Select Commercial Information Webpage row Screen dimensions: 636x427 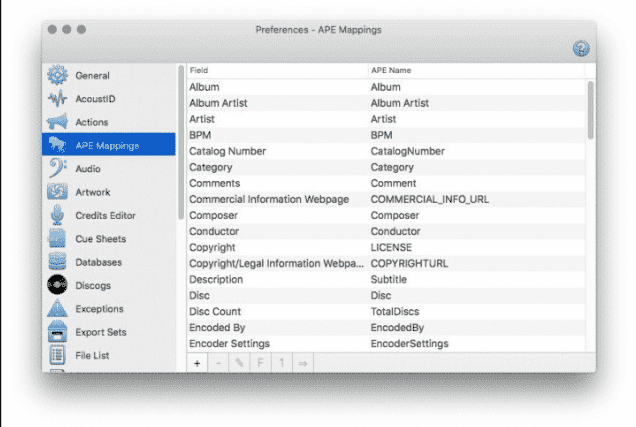click(x=386, y=199)
